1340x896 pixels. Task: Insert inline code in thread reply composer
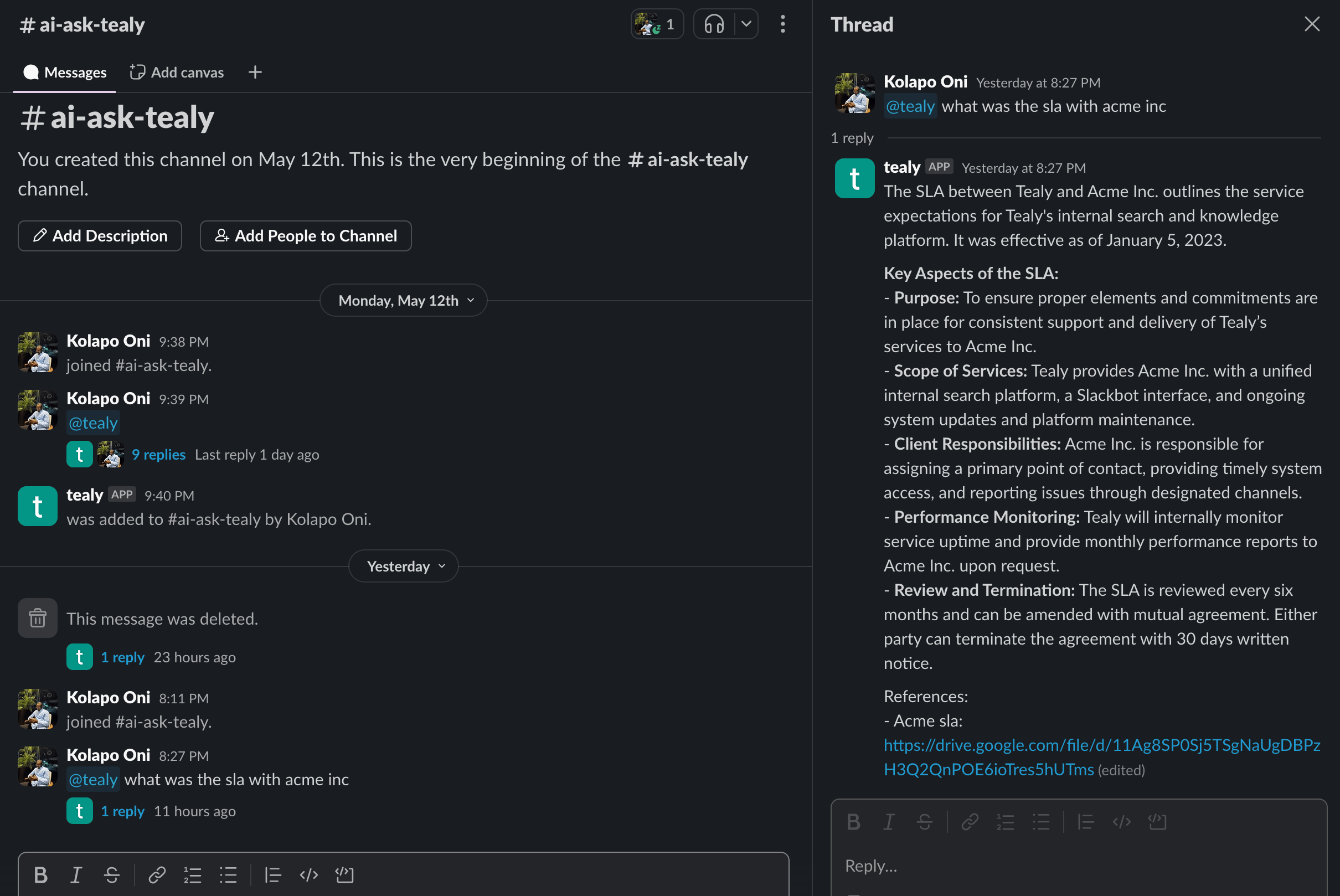1122,822
